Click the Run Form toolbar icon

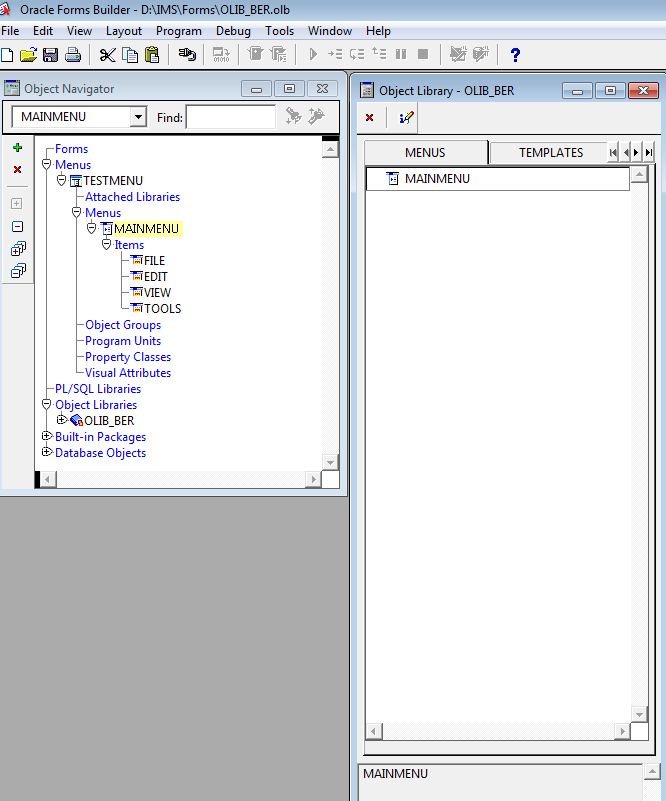tap(255, 54)
